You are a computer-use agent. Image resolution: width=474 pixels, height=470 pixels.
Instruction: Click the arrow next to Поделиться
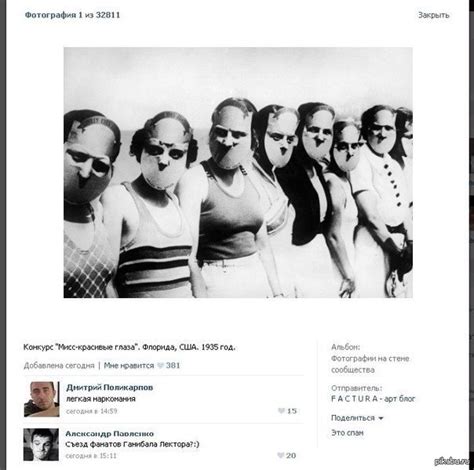click(x=381, y=418)
